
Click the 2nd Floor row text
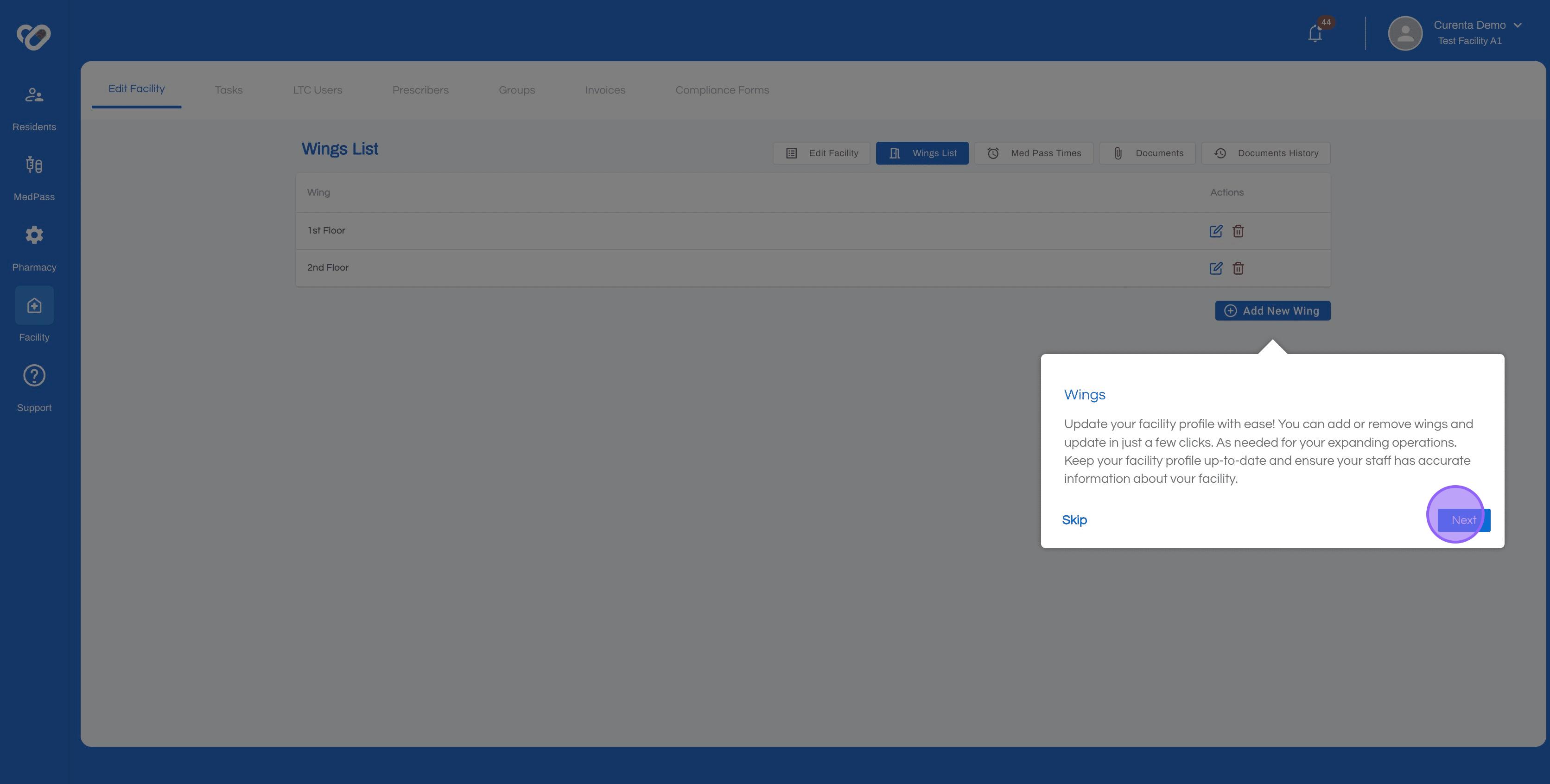click(x=328, y=268)
